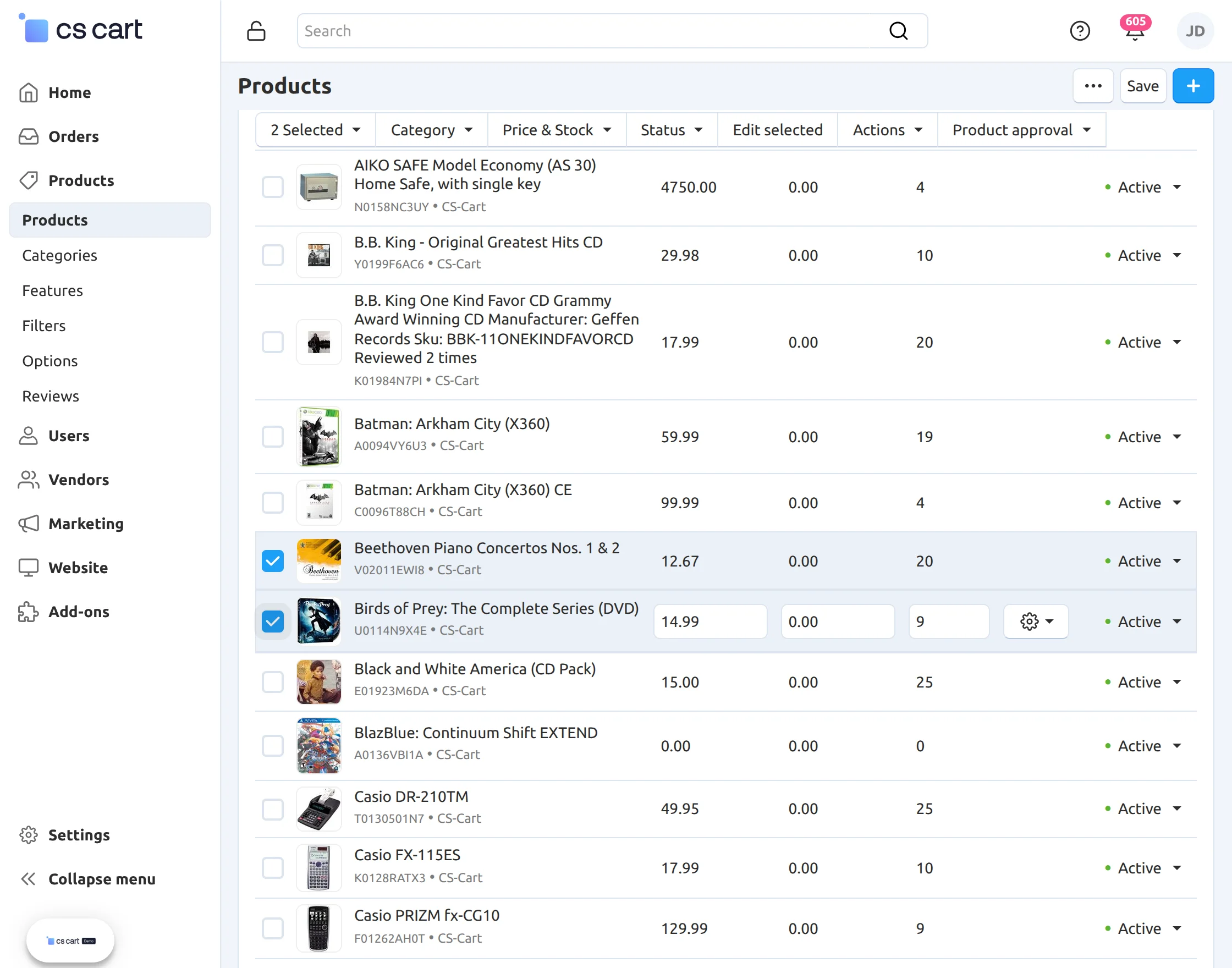Change Active status of Beethoven Piano Concertos
Viewport: 1232px width, 968px height.
(1143, 561)
